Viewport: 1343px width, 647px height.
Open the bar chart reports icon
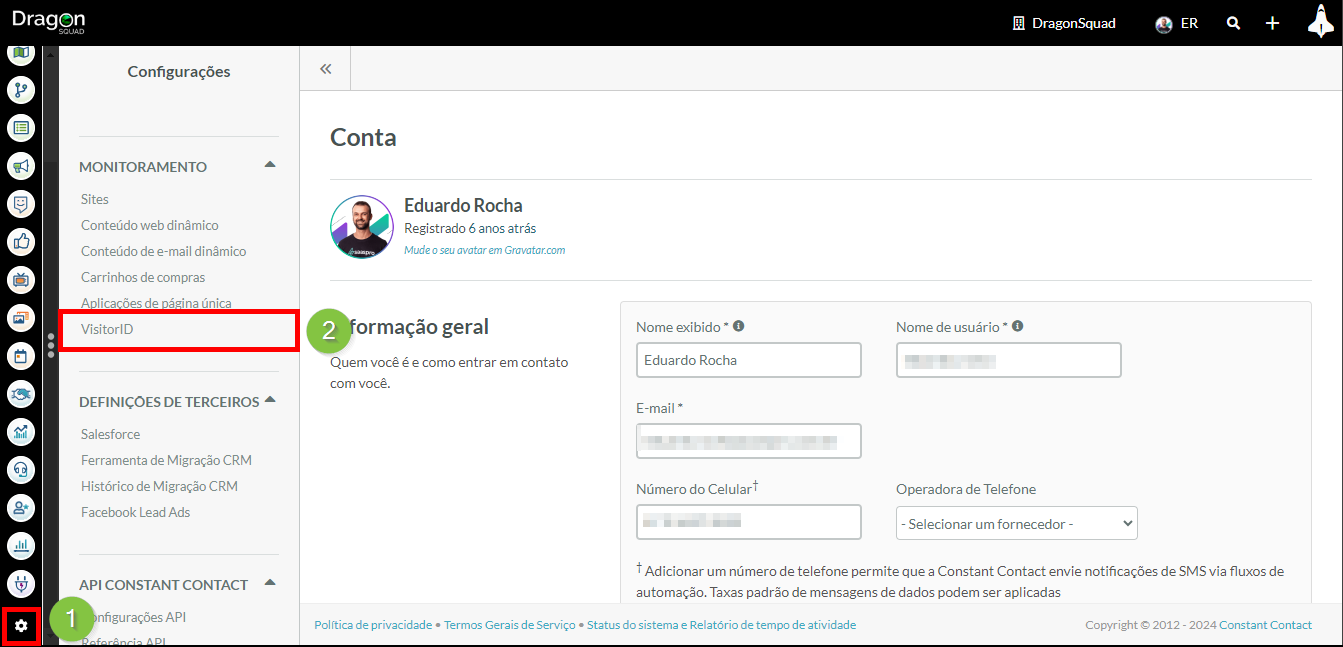[x=21, y=546]
